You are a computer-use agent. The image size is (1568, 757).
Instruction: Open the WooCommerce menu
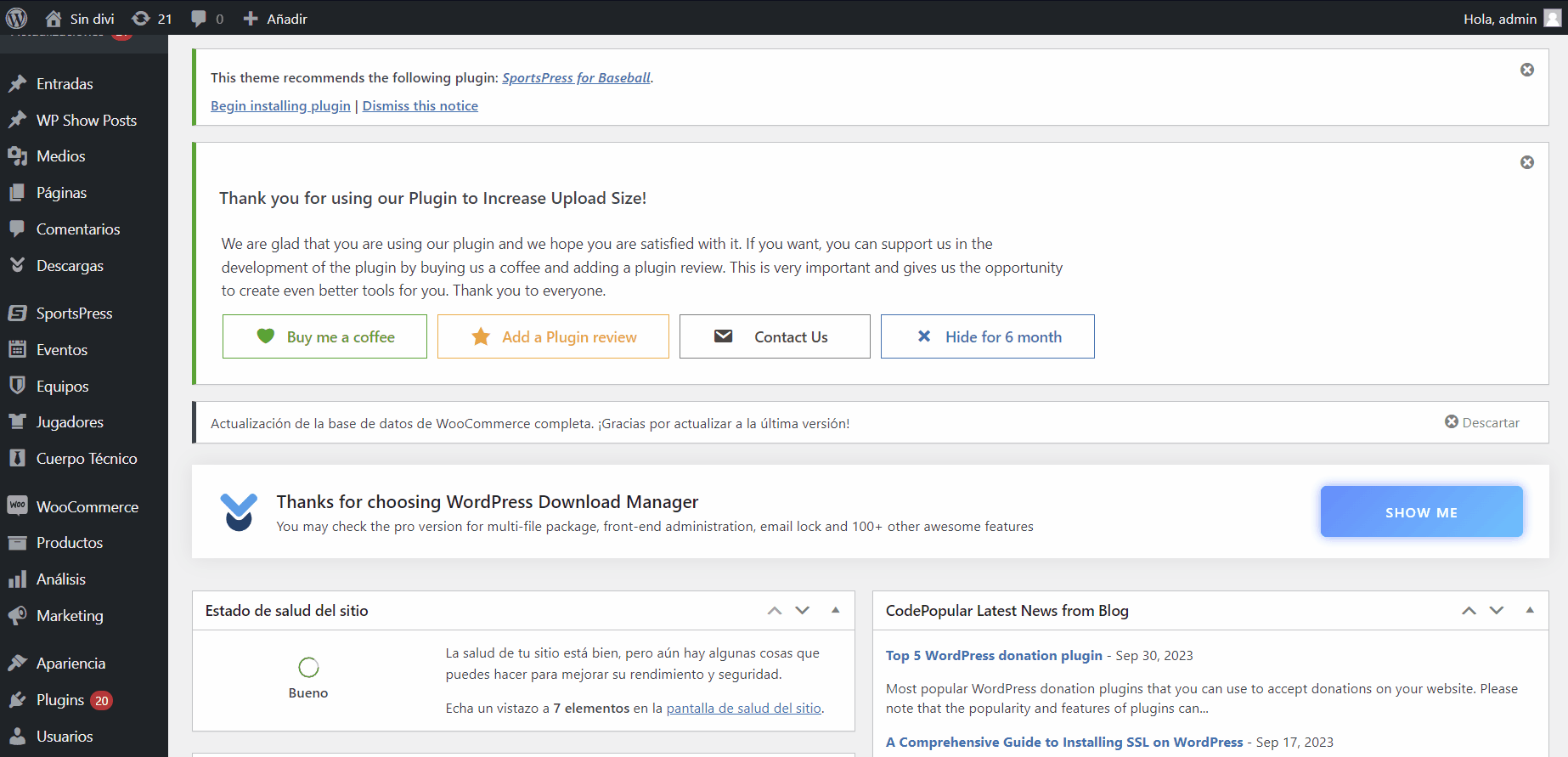(87, 506)
